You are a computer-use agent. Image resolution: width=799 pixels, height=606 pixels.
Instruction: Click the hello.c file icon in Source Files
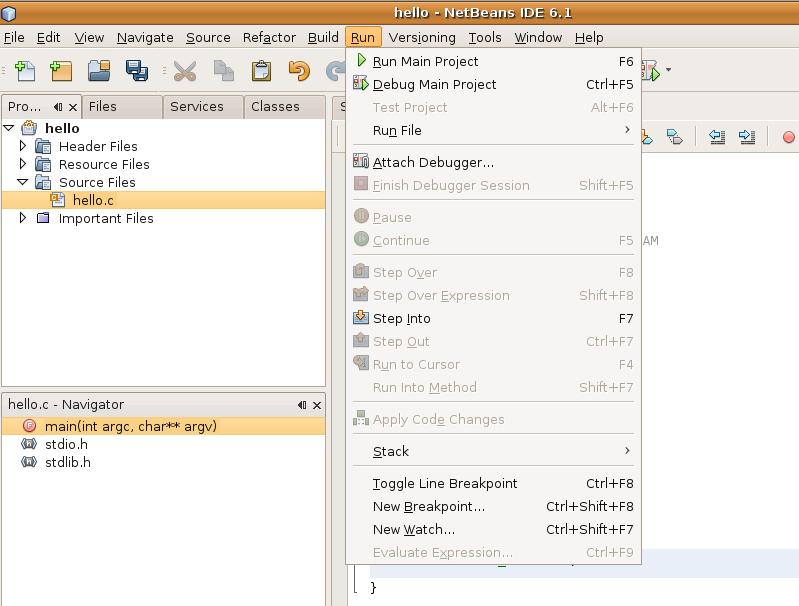tap(58, 199)
